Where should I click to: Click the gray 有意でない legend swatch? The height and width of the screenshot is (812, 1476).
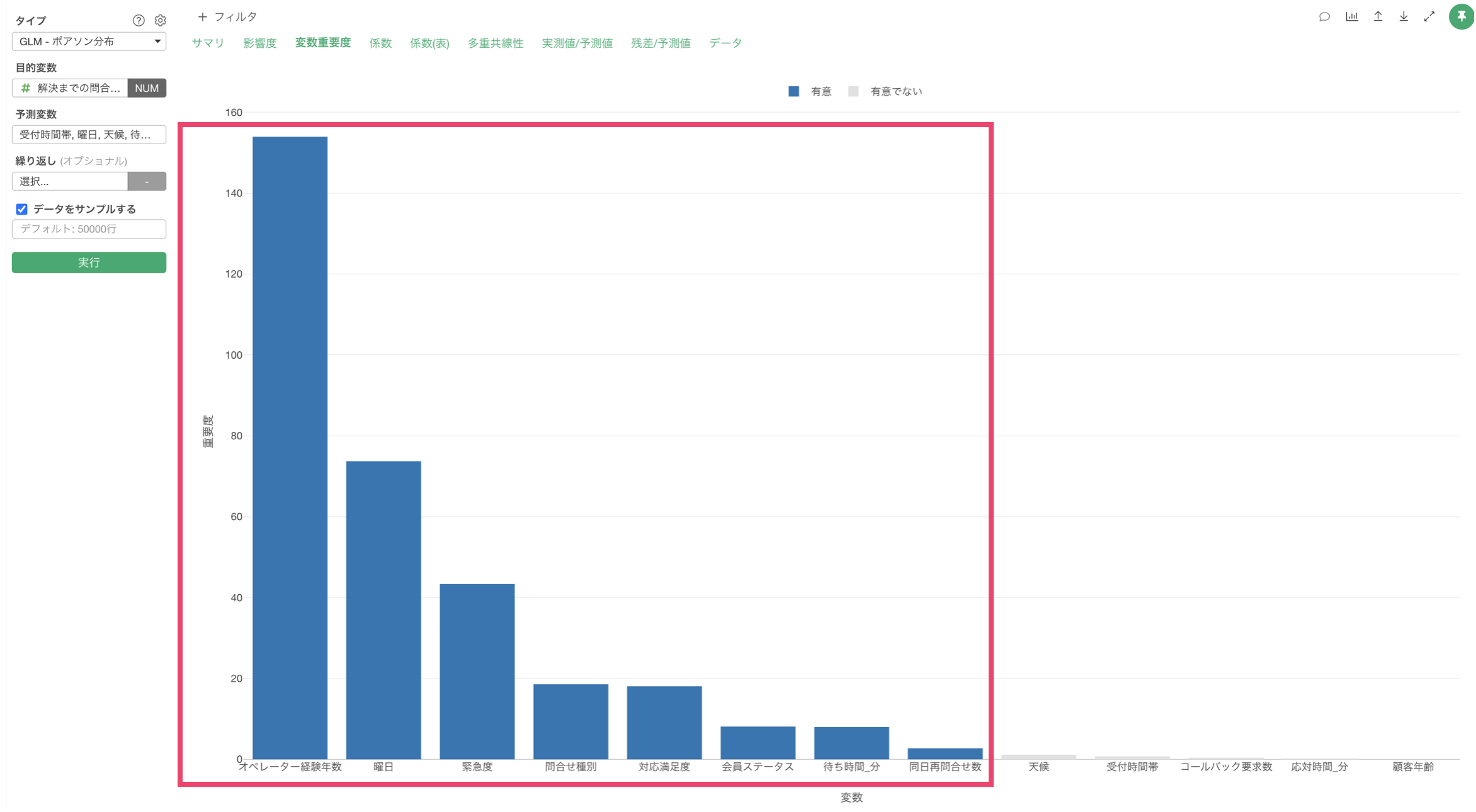(x=853, y=92)
